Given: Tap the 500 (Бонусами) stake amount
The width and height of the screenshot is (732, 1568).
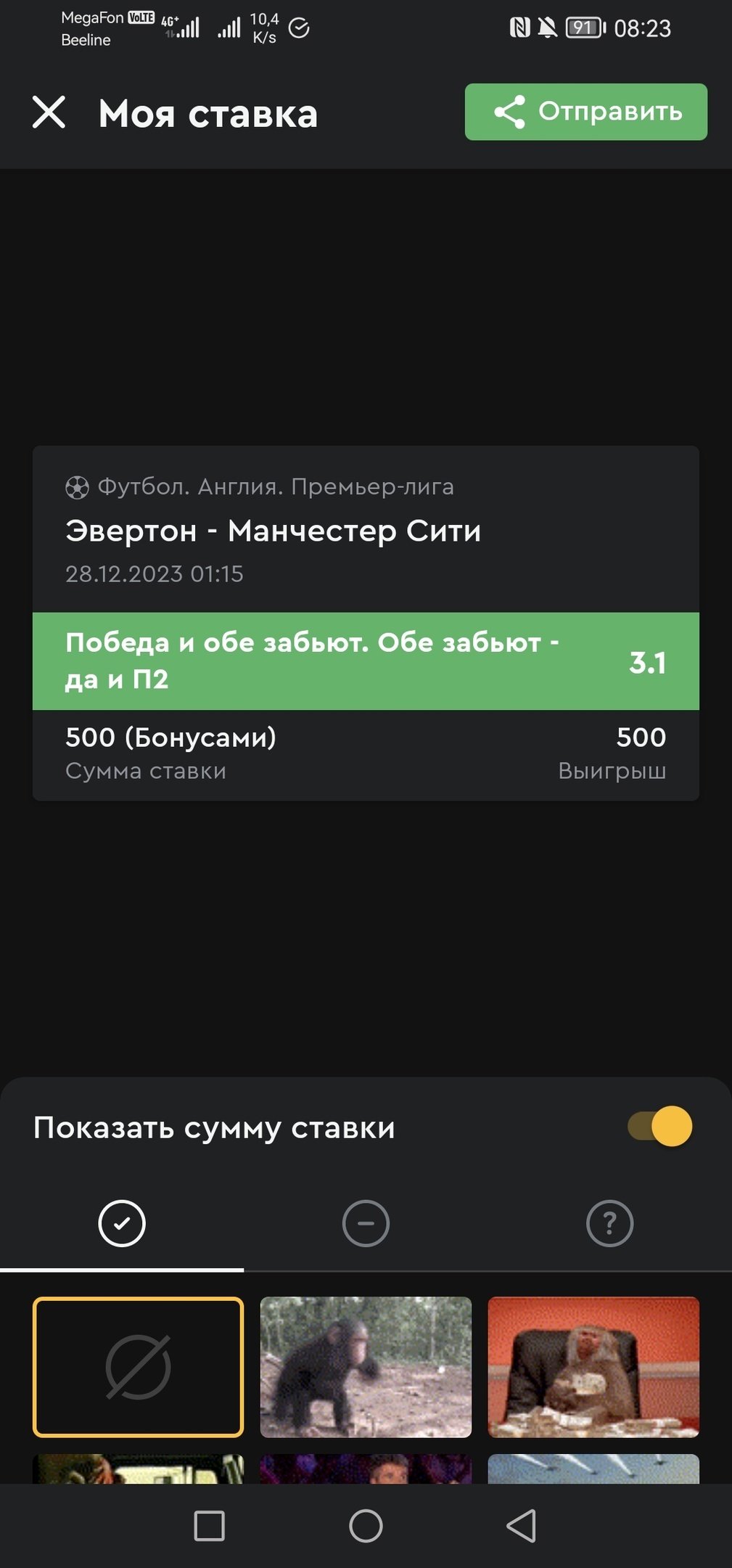Looking at the screenshot, I should (x=170, y=738).
